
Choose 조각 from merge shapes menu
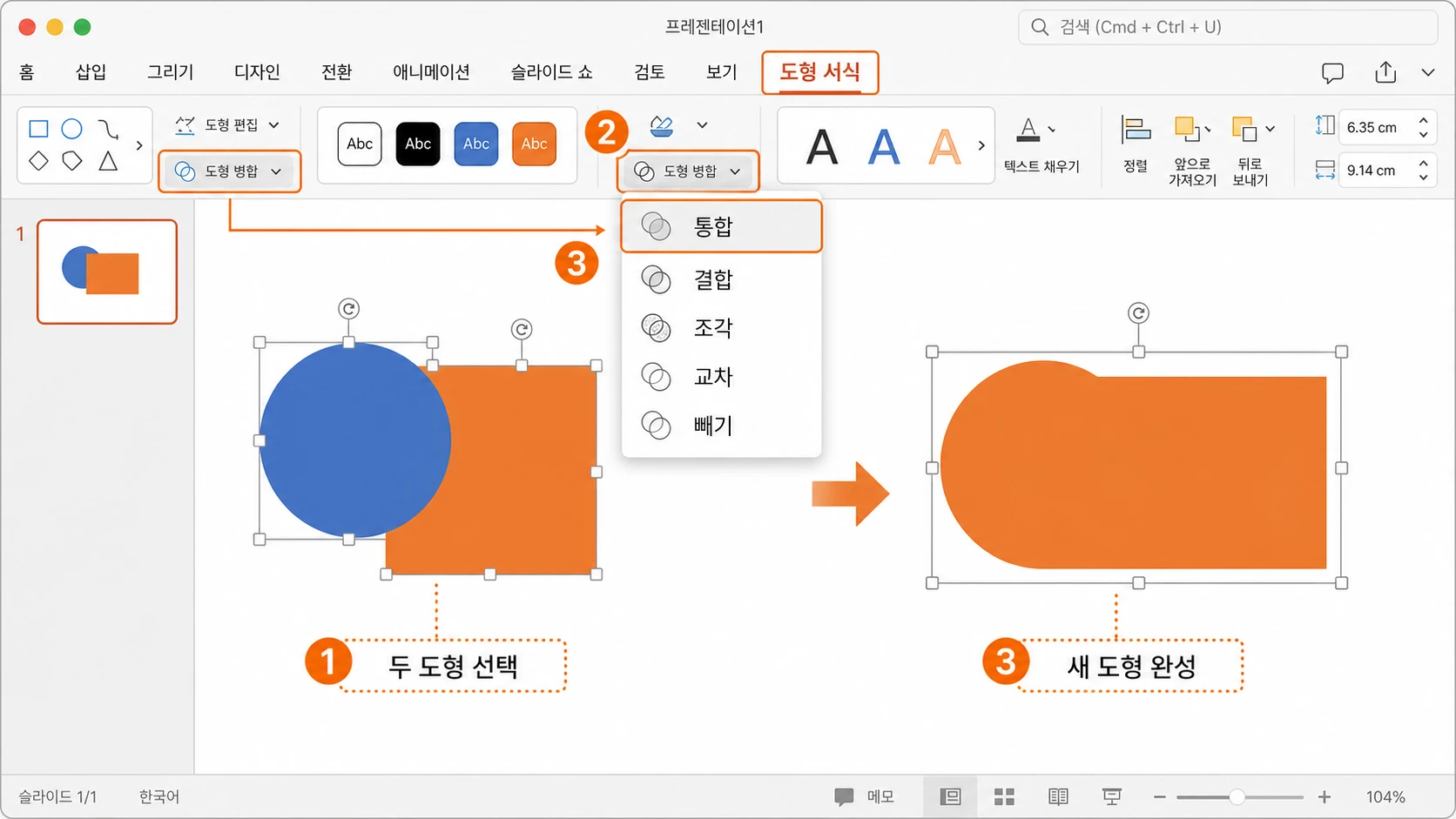(x=721, y=328)
